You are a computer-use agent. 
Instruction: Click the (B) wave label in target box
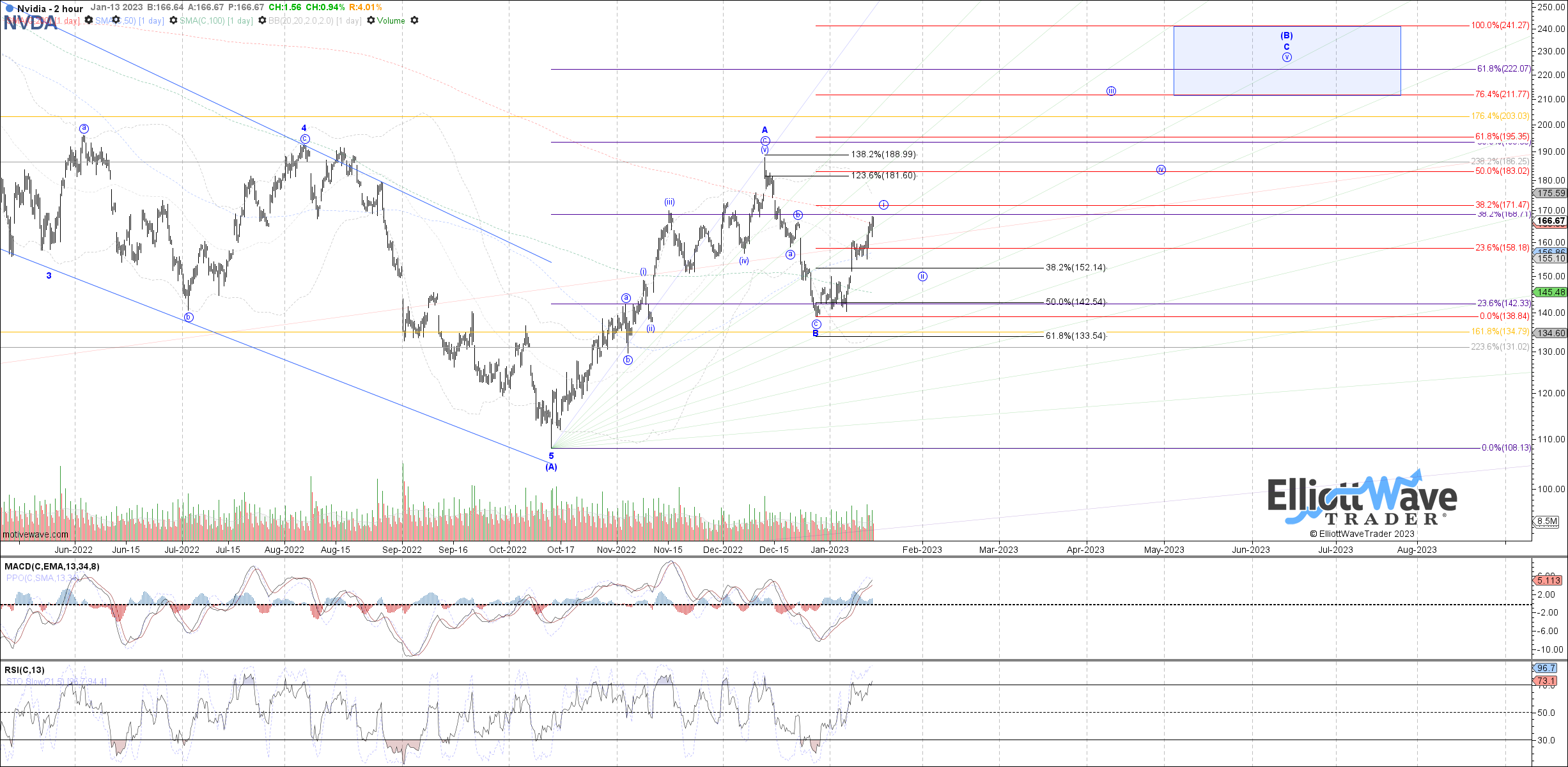1287,36
